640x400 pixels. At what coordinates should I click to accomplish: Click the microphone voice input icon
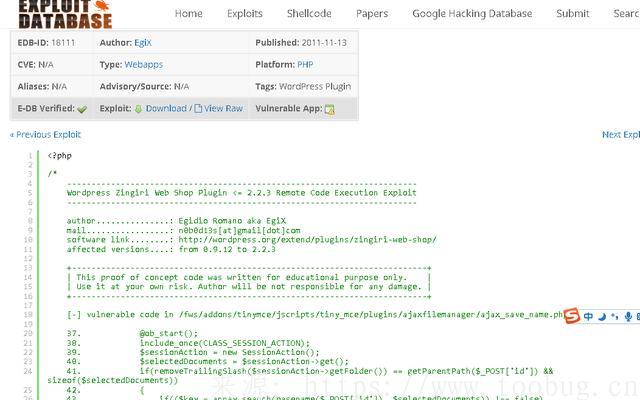point(627,317)
